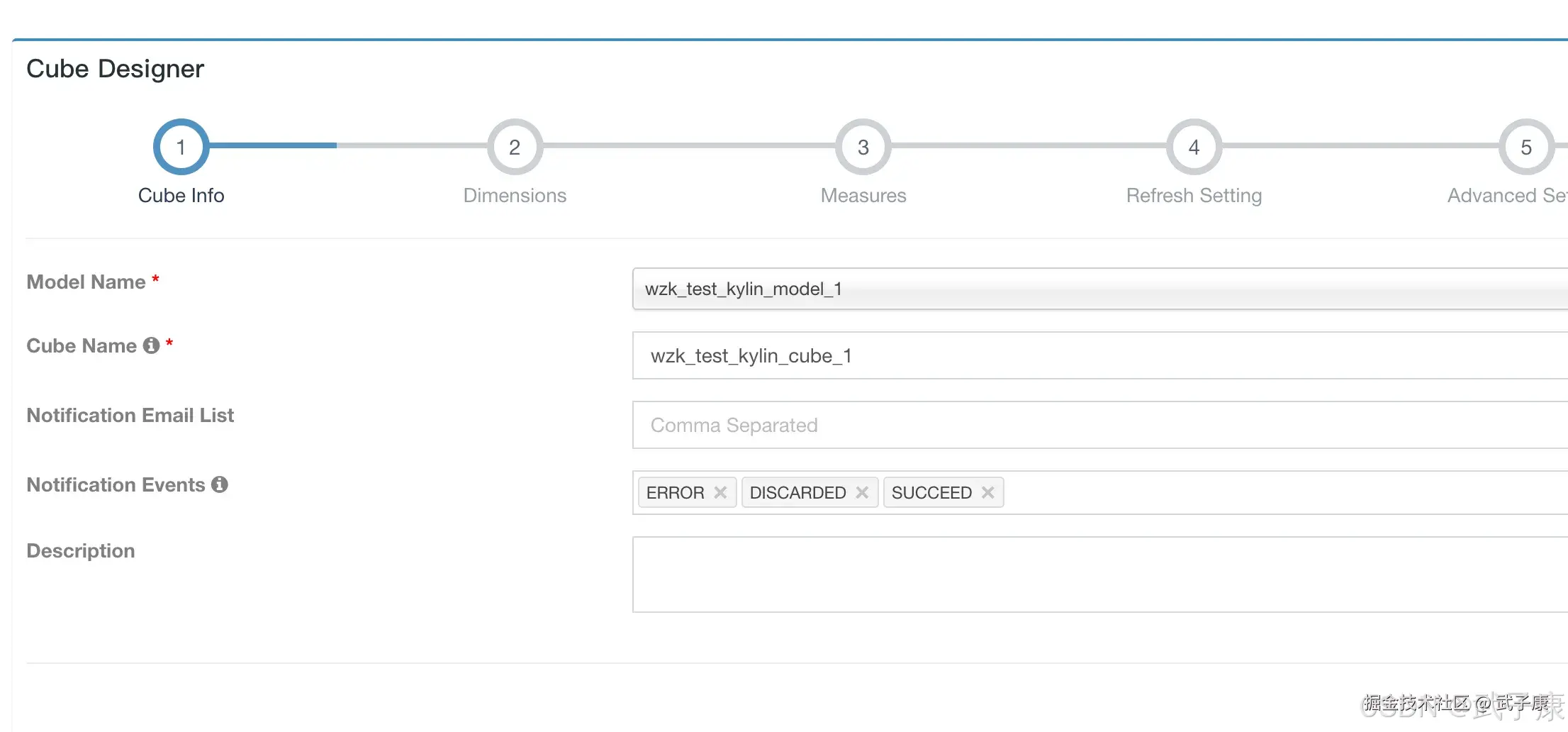The image size is (1568, 732).
Task: Open the Model Name dropdown
Action: point(1099,289)
